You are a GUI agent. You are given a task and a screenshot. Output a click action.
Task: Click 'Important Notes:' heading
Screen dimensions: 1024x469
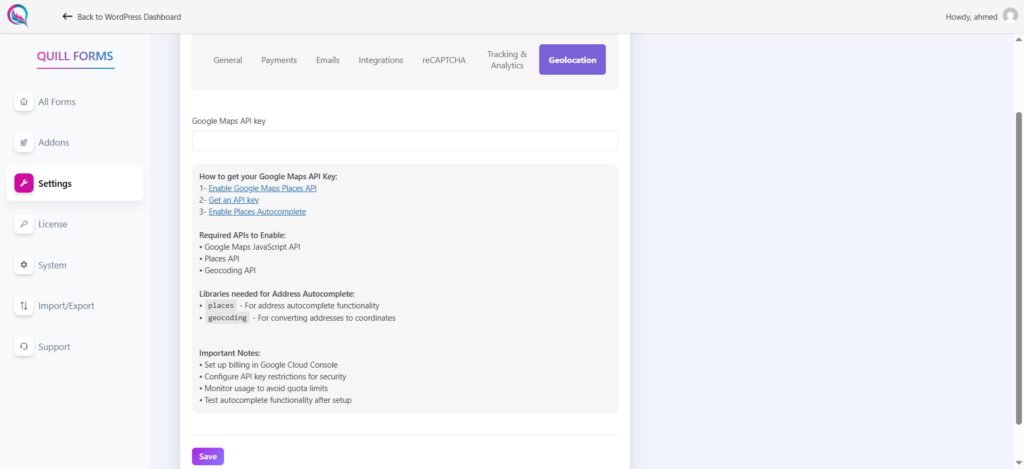(x=230, y=353)
